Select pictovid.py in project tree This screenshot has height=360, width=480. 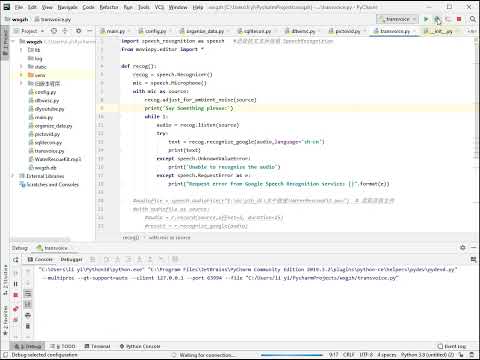coord(47,134)
